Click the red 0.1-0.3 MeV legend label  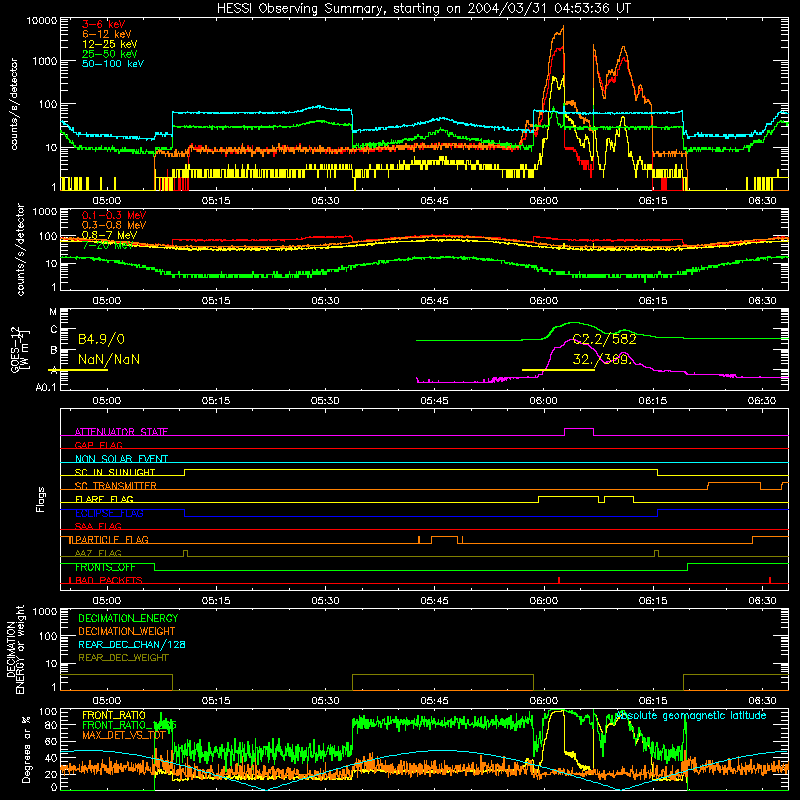[114, 215]
